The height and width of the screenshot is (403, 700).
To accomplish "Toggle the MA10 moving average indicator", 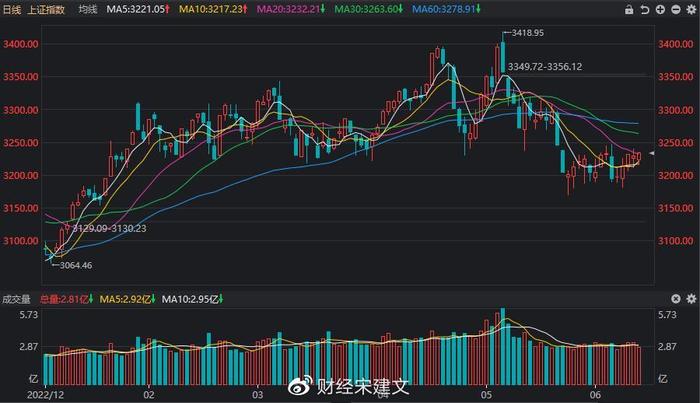I will 207,10.
